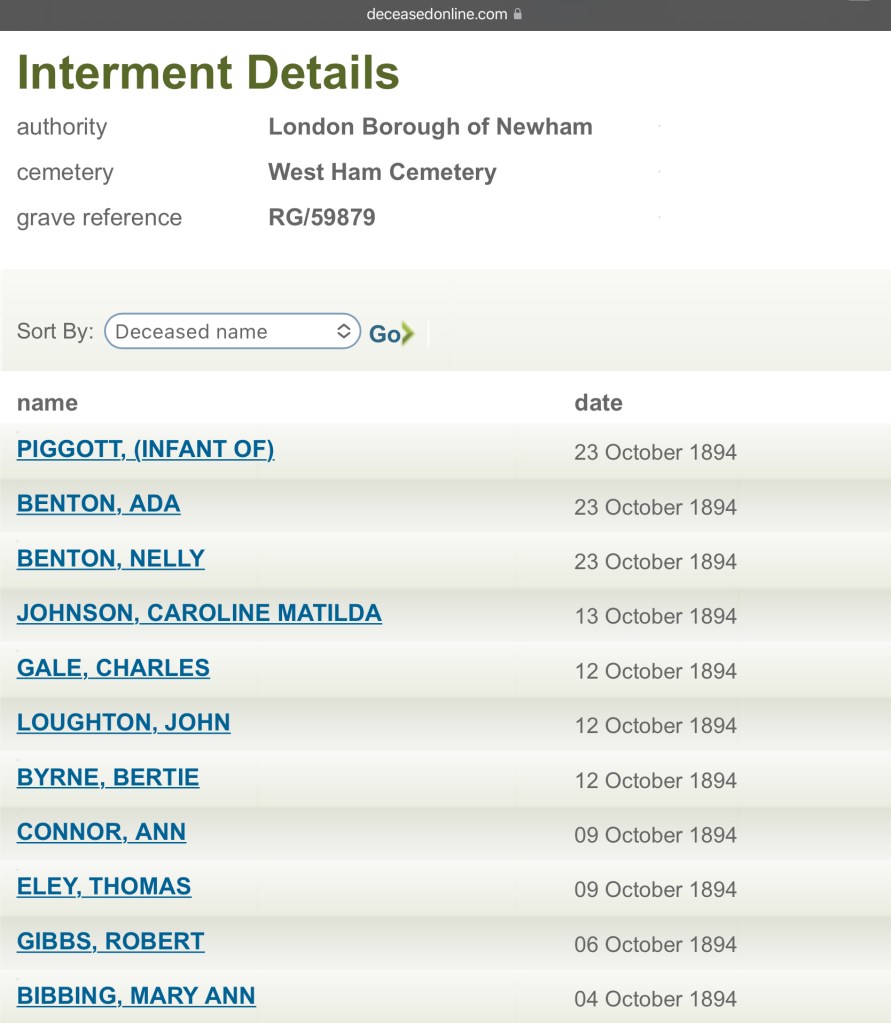The height and width of the screenshot is (1023, 891).
Task: Select ELEY, THOMAS entry
Action: click(104, 886)
